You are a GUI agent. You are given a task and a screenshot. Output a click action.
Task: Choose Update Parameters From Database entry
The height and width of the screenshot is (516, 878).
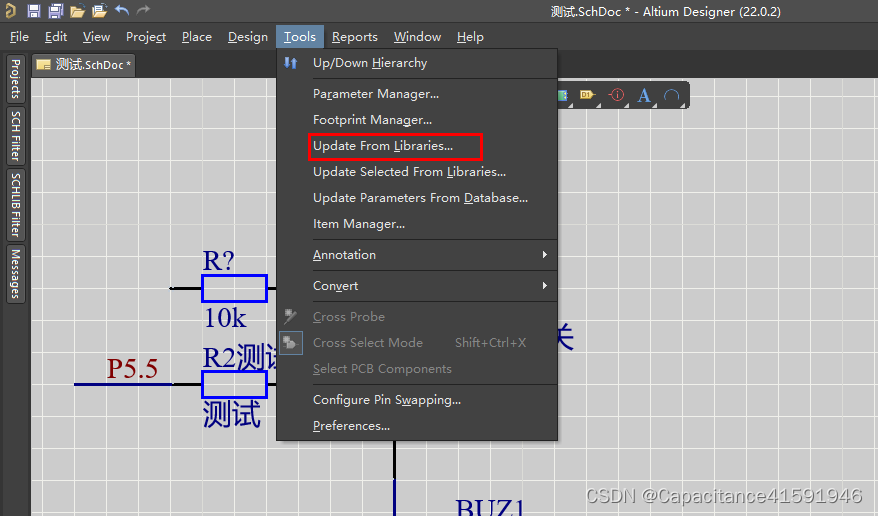pyautogui.click(x=417, y=198)
